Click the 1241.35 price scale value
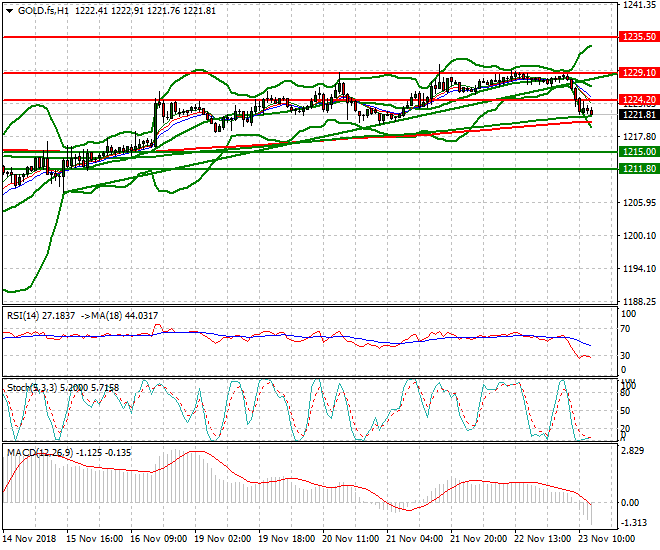This screenshot has width=660, height=550. [639, 5]
